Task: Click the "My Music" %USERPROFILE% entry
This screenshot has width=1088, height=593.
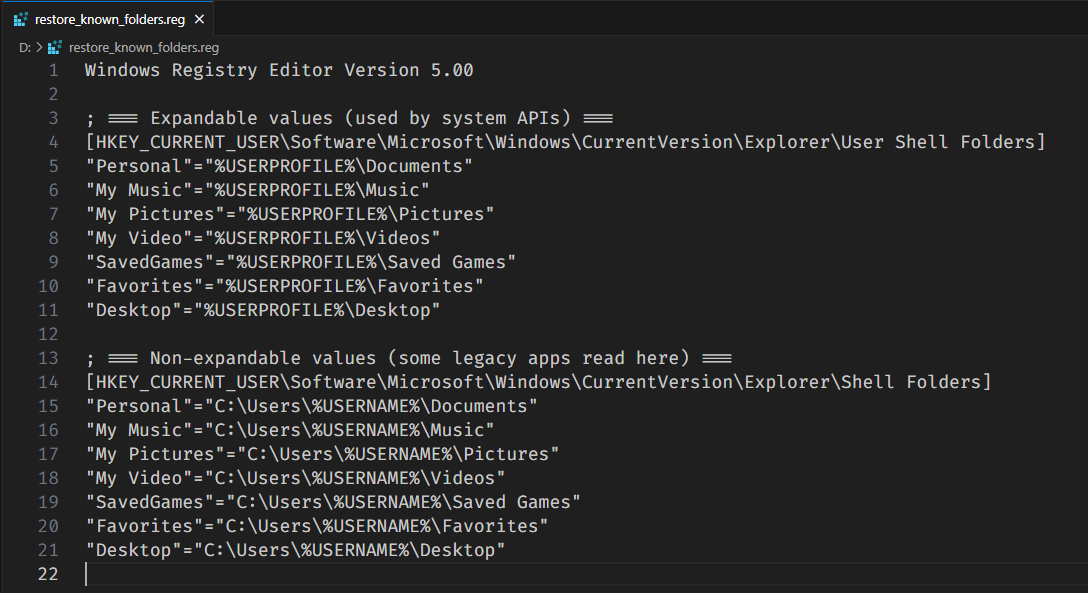Action: tap(257, 190)
